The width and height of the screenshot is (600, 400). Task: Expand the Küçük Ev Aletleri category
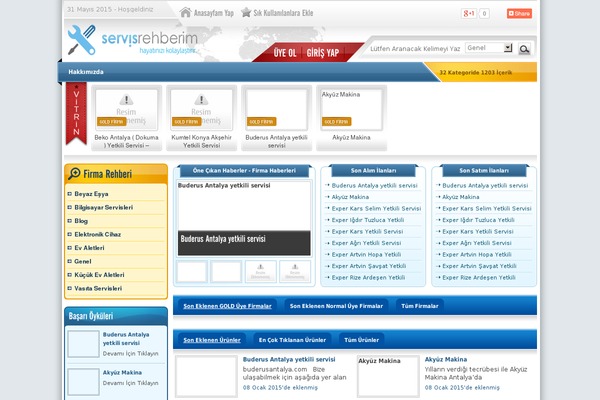(x=99, y=275)
